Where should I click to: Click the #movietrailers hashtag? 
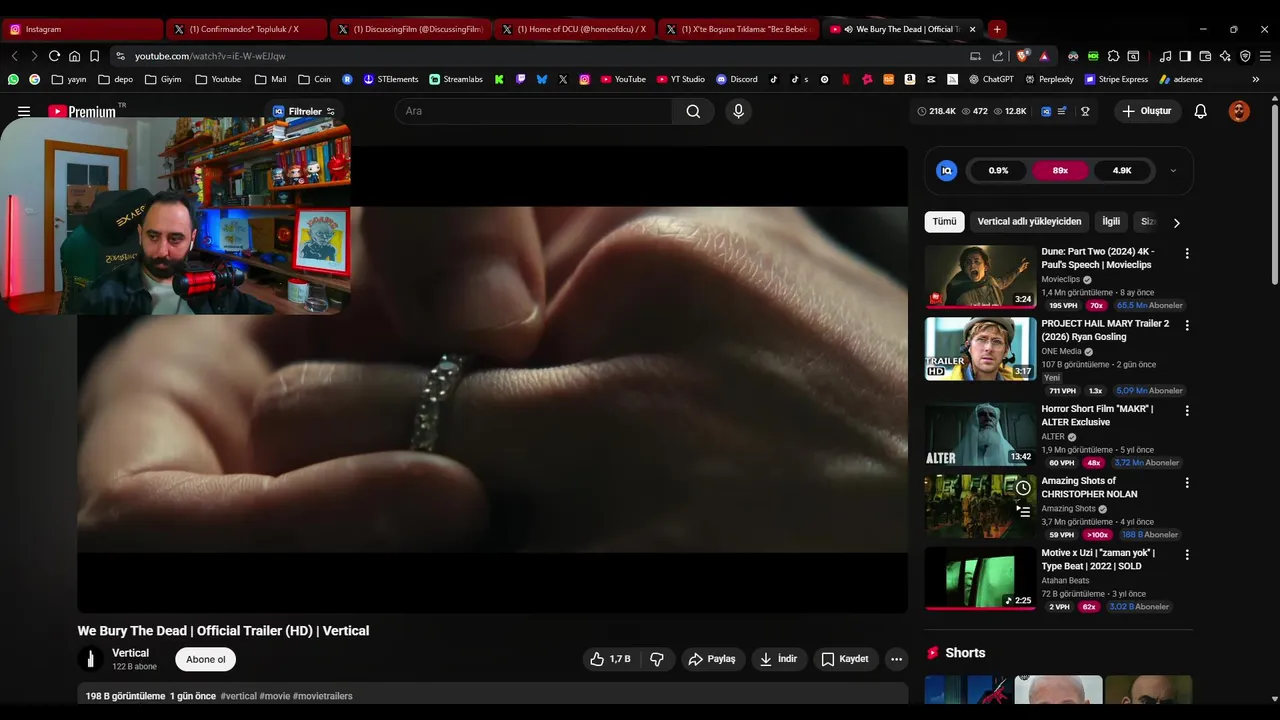[x=322, y=696]
